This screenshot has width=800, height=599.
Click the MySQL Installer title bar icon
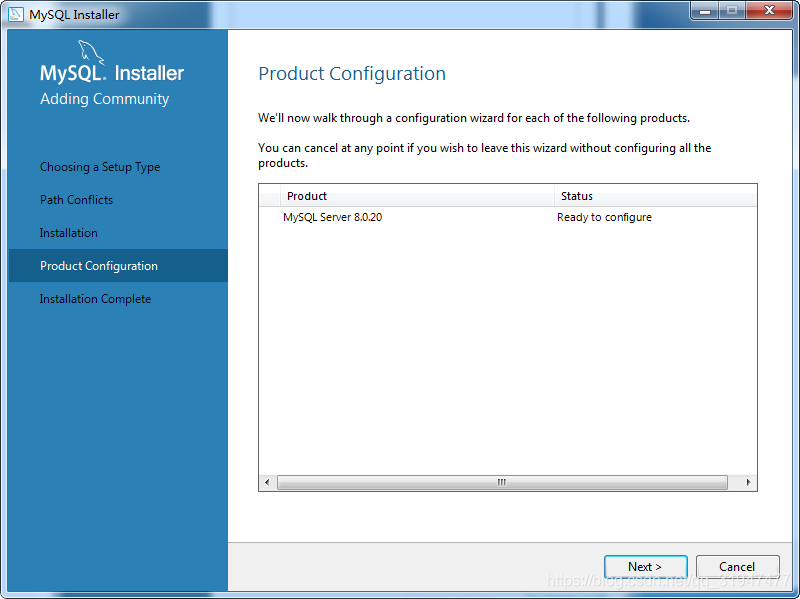tap(16, 14)
